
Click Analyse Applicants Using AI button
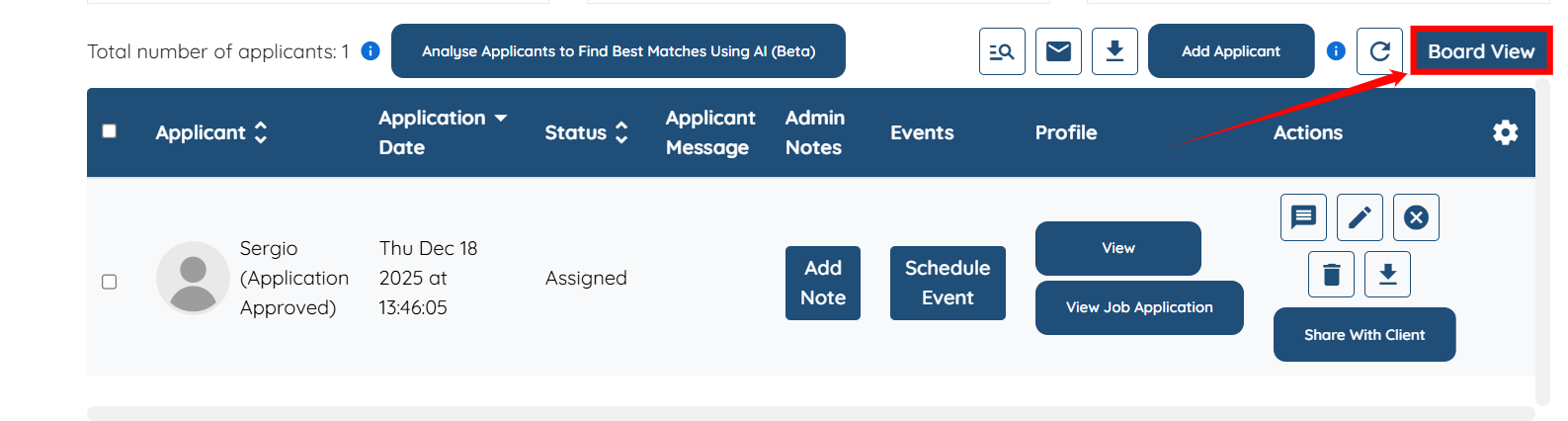point(618,51)
